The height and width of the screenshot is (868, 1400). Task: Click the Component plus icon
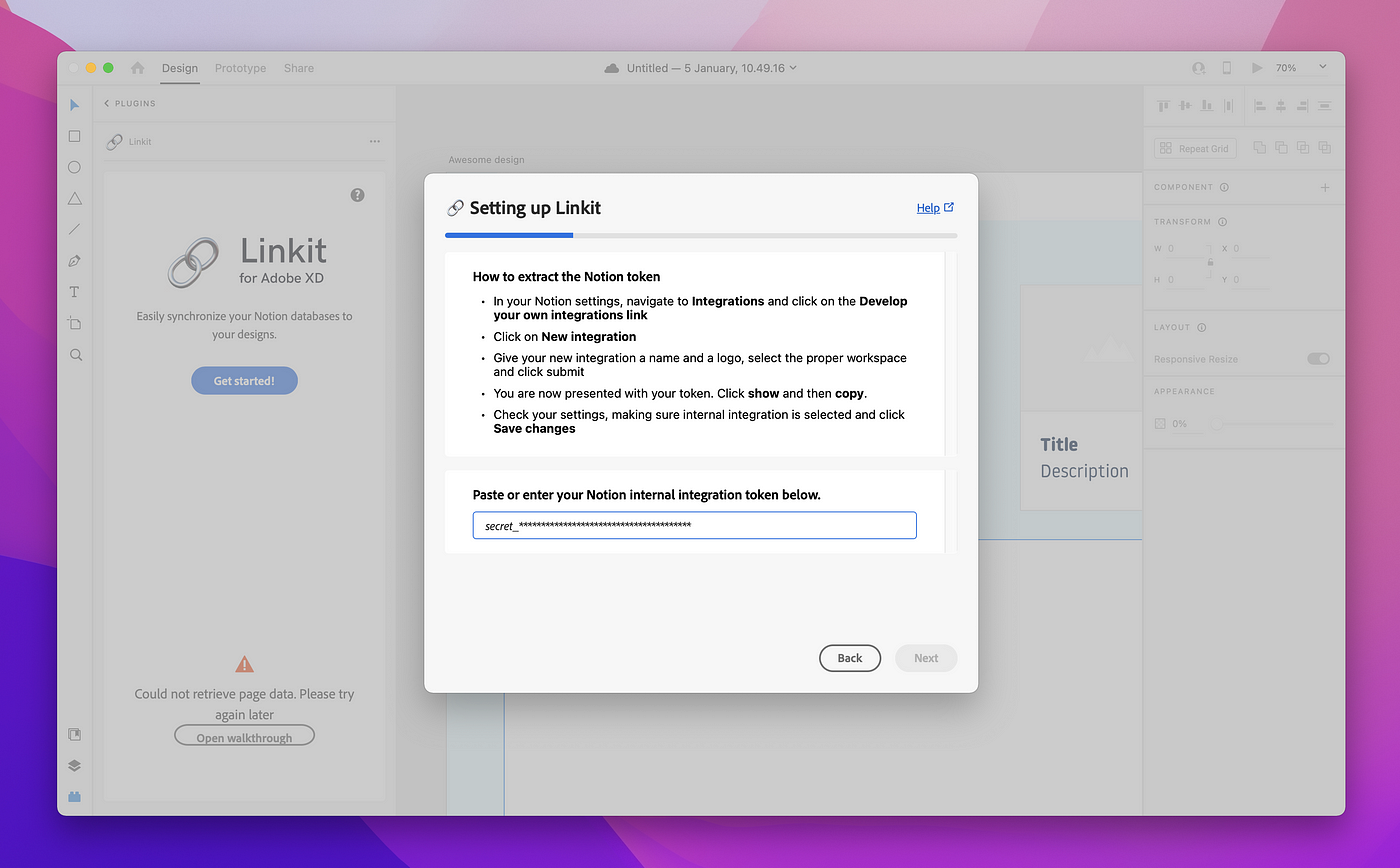click(x=1325, y=187)
